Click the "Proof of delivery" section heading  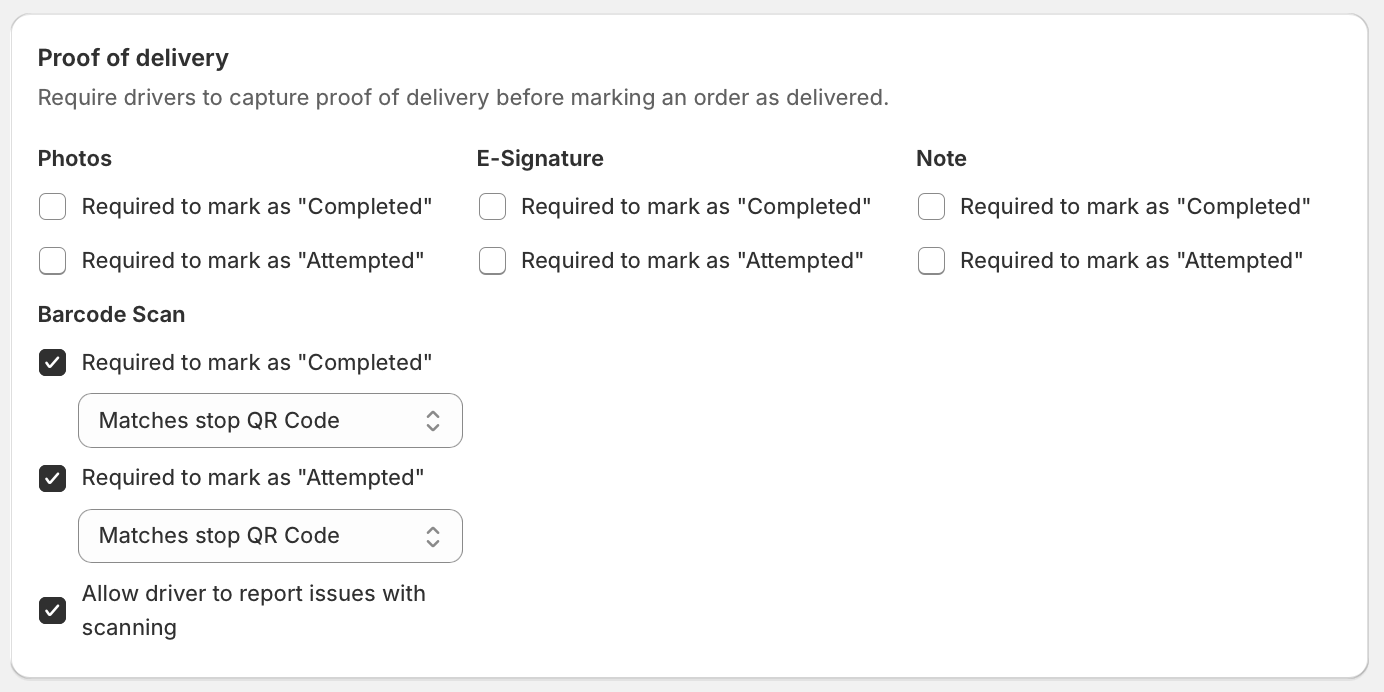click(x=133, y=58)
